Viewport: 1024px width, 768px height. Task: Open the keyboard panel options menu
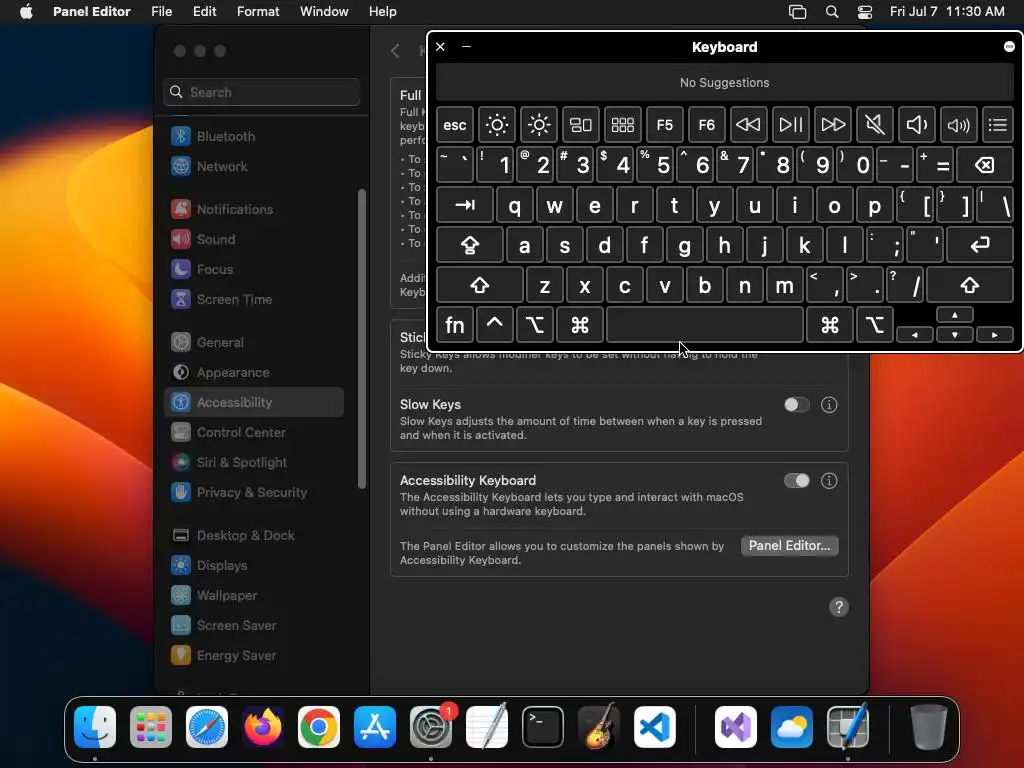tap(1009, 46)
